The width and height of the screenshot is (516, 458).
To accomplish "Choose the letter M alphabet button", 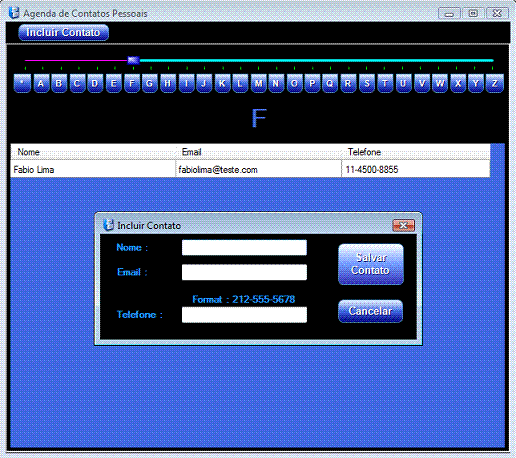I will (x=258, y=83).
